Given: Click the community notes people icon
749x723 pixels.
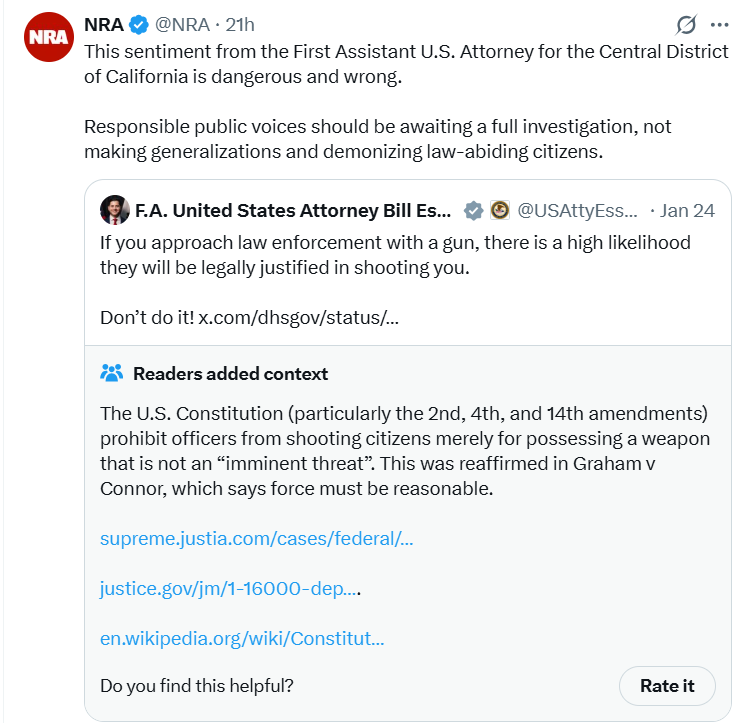Looking at the screenshot, I should pos(112,374).
